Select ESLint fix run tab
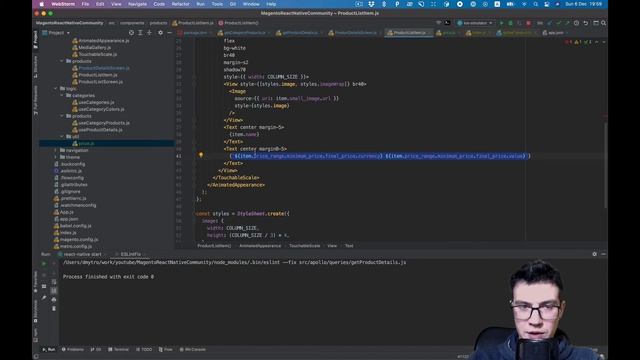 click(x=130, y=254)
